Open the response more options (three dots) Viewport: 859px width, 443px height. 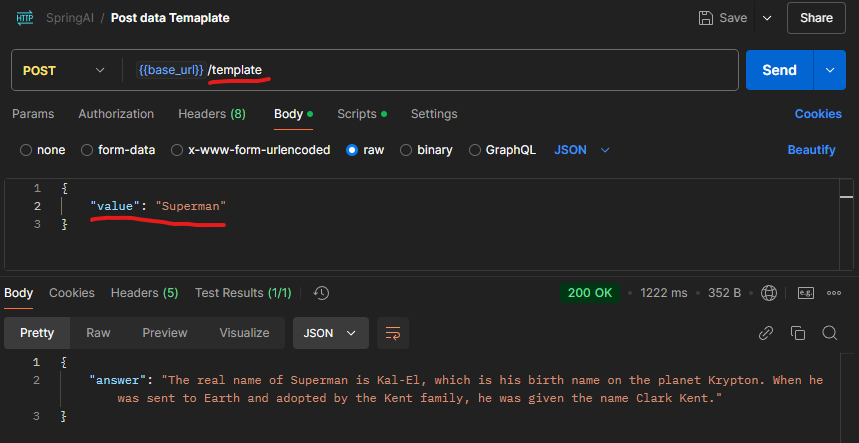(x=836, y=293)
